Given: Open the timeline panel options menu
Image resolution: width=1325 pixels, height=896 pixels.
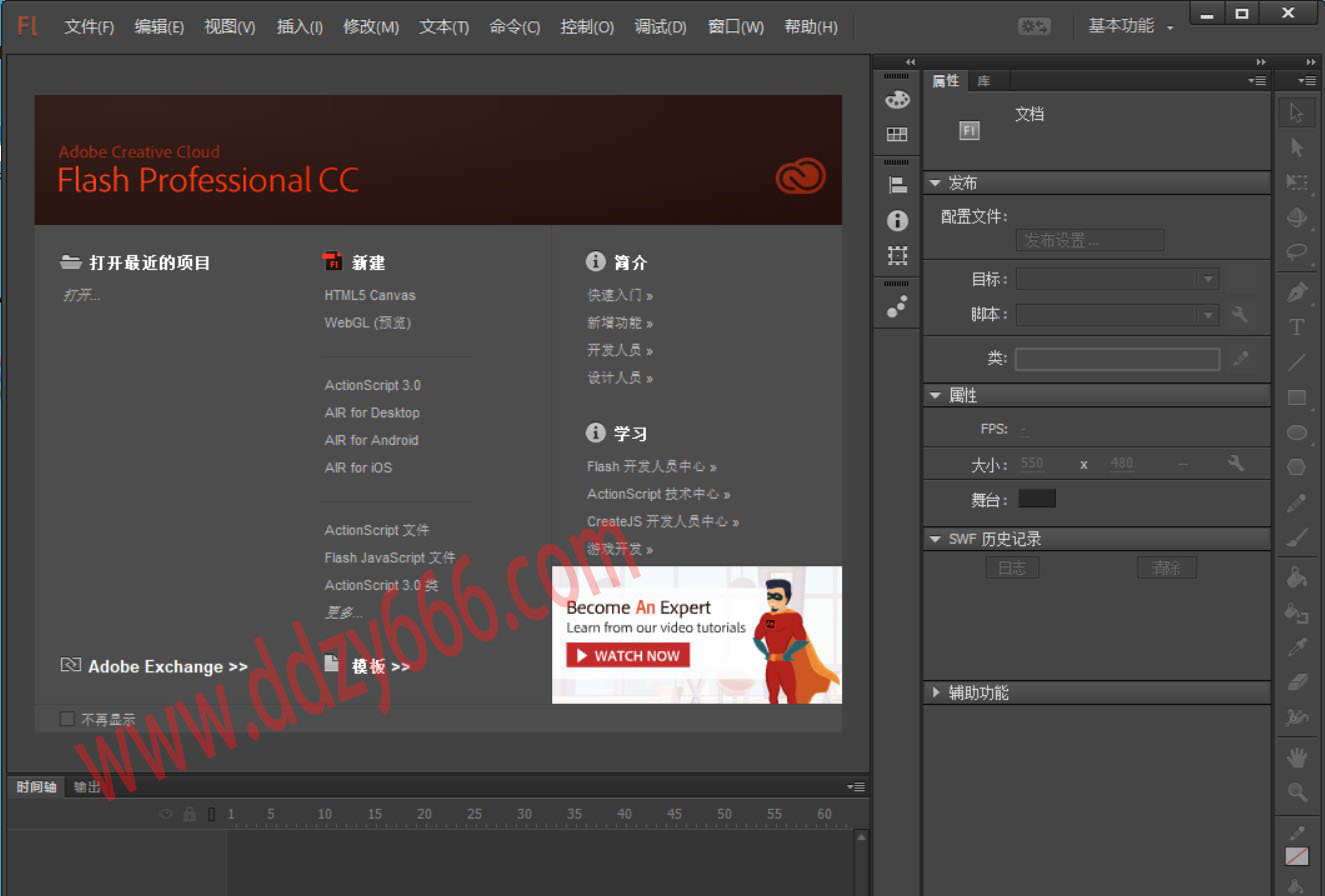Looking at the screenshot, I should (856, 787).
